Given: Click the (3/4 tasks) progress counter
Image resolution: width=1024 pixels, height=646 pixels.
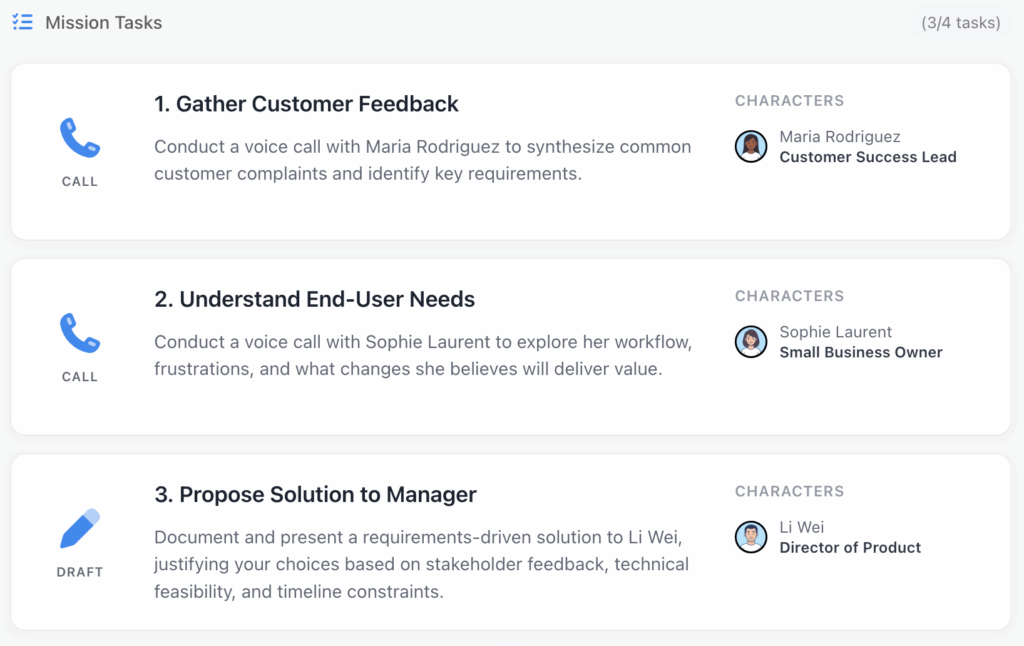Looking at the screenshot, I should 960,23.
